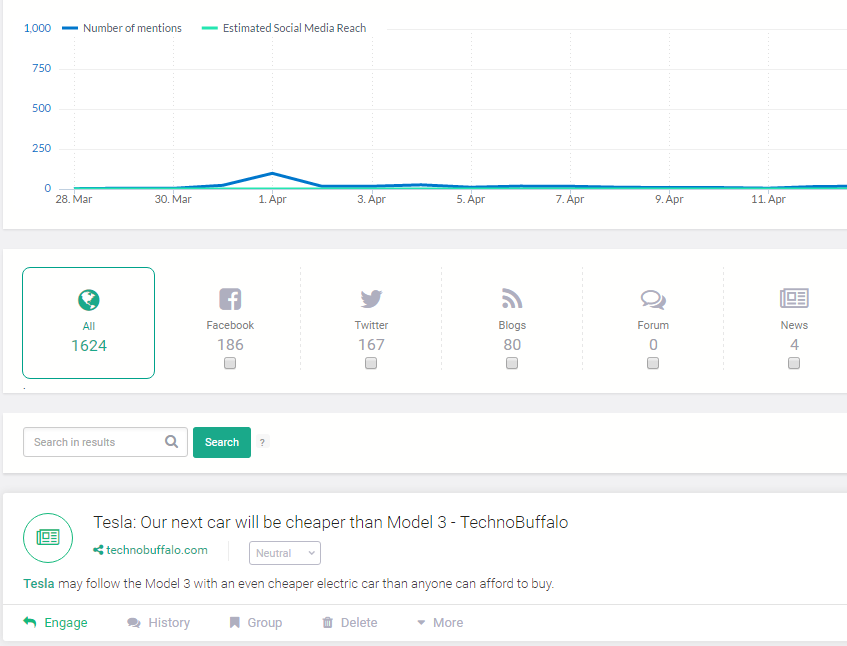Viewport: 847px width, 646px height.
Task: Enable the Facebook filter checkbox
Action: tap(230, 363)
